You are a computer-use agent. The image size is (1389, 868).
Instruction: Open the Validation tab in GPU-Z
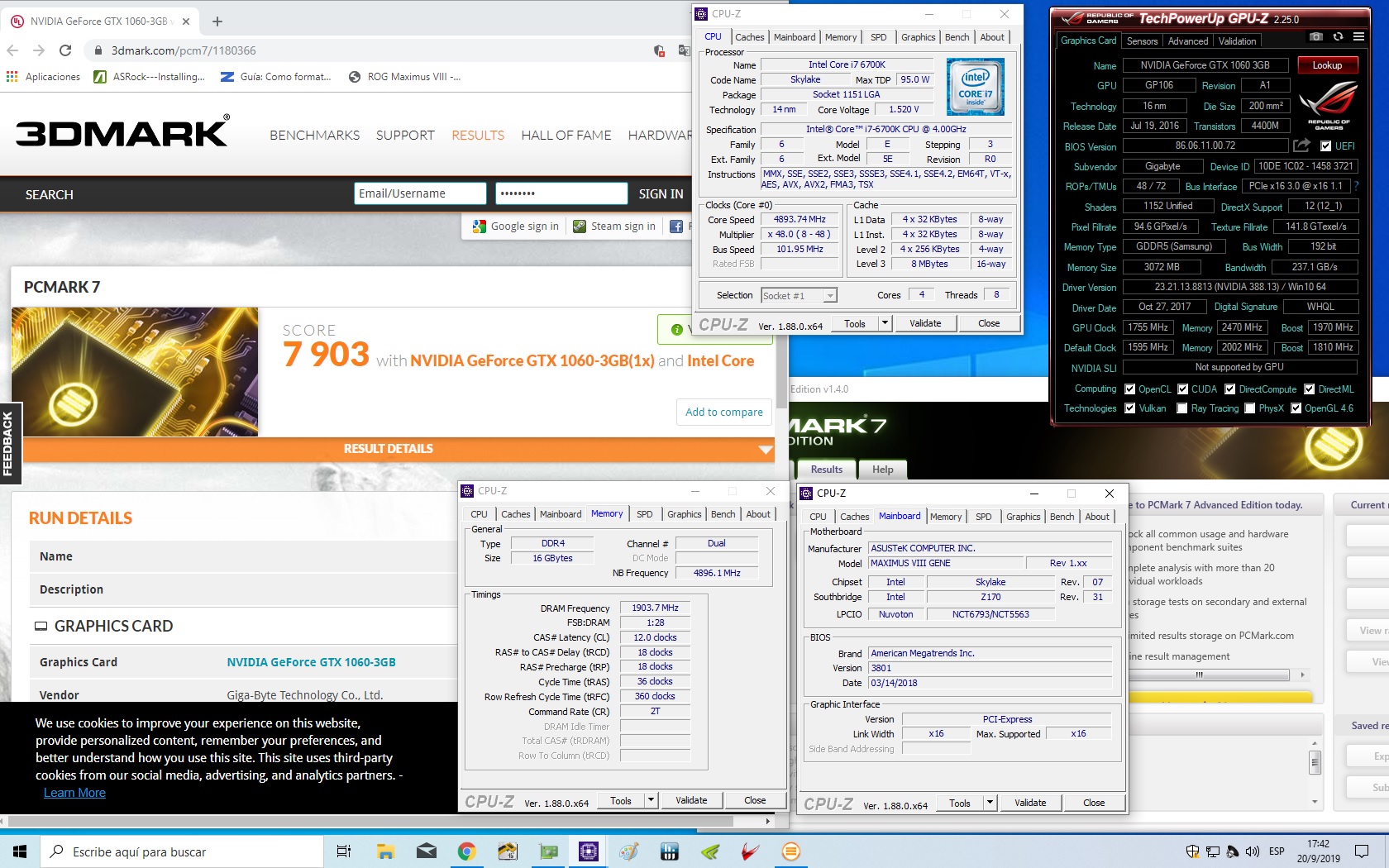click(1238, 41)
